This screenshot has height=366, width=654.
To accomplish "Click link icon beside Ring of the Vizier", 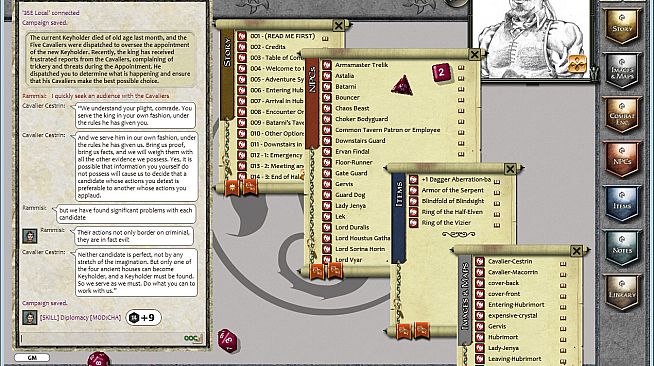I will [413, 223].
